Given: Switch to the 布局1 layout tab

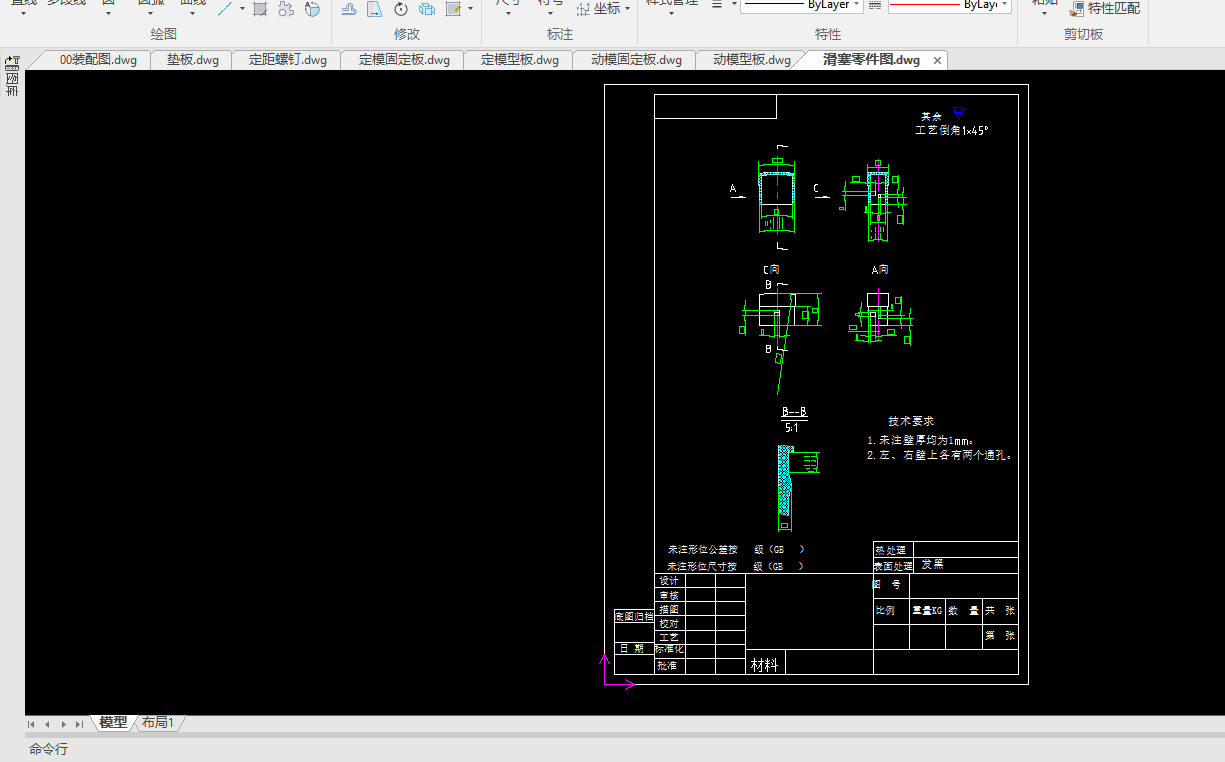Looking at the screenshot, I should [157, 723].
